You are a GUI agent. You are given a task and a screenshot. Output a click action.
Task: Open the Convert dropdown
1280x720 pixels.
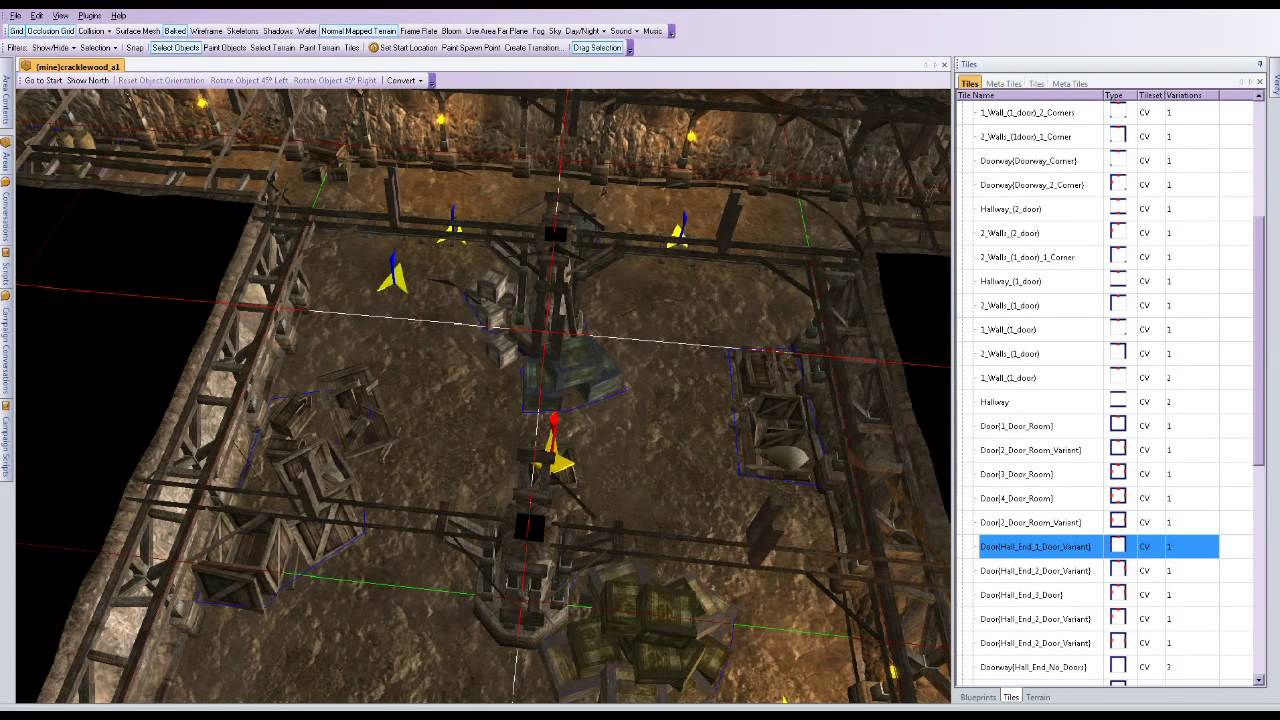(404, 80)
